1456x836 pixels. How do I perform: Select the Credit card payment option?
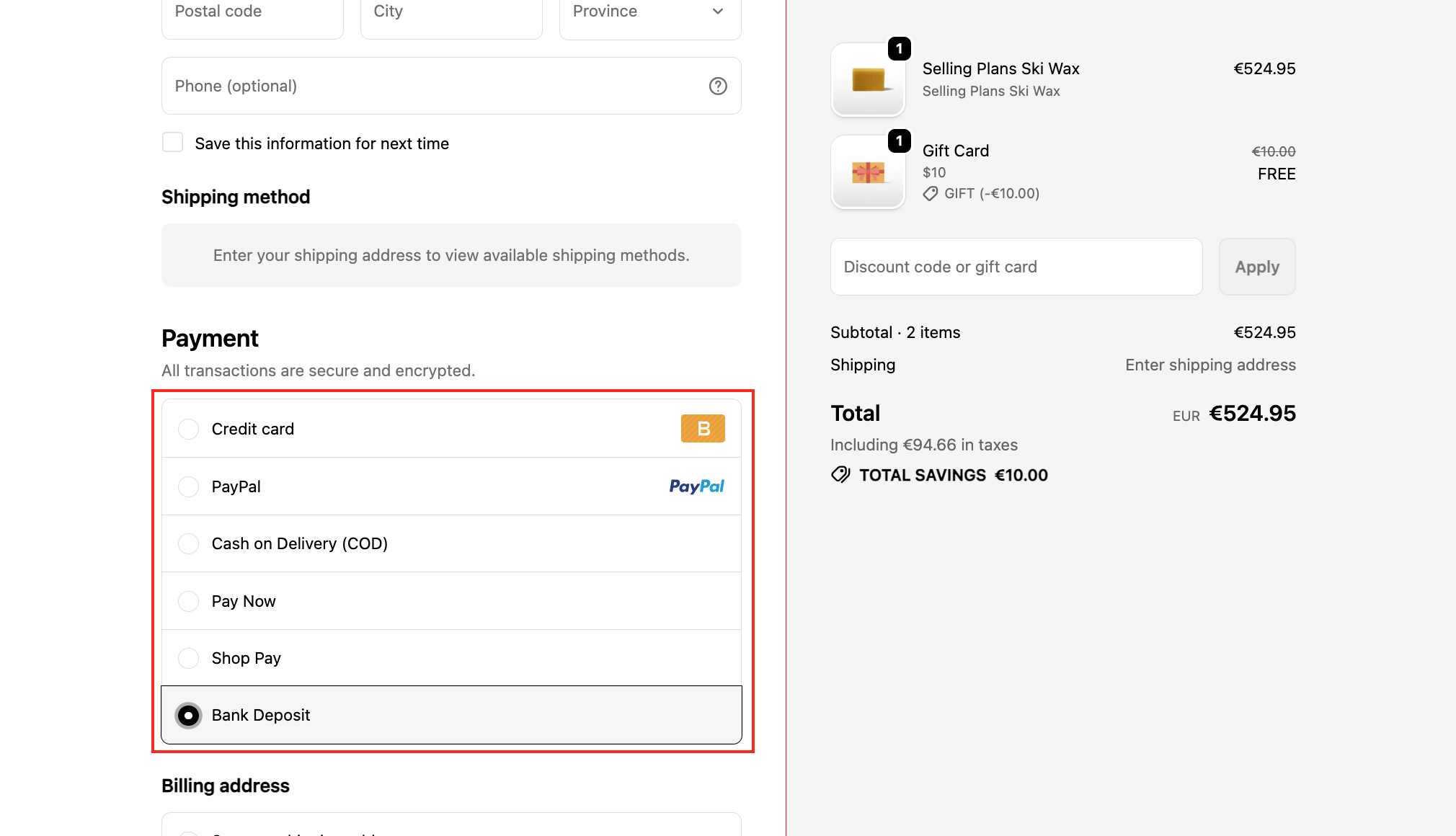(188, 429)
